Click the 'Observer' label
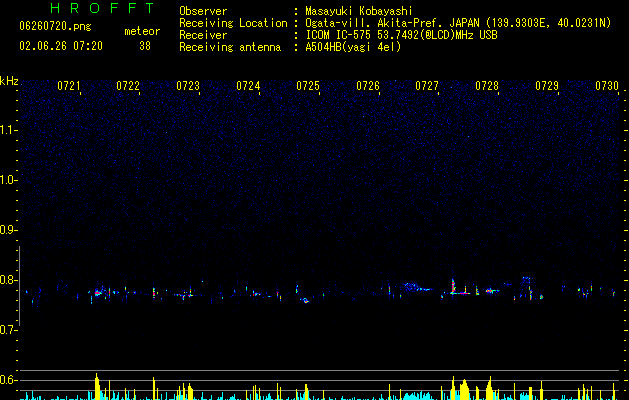Image resolution: width=629 pixels, height=400 pixels. point(203,11)
